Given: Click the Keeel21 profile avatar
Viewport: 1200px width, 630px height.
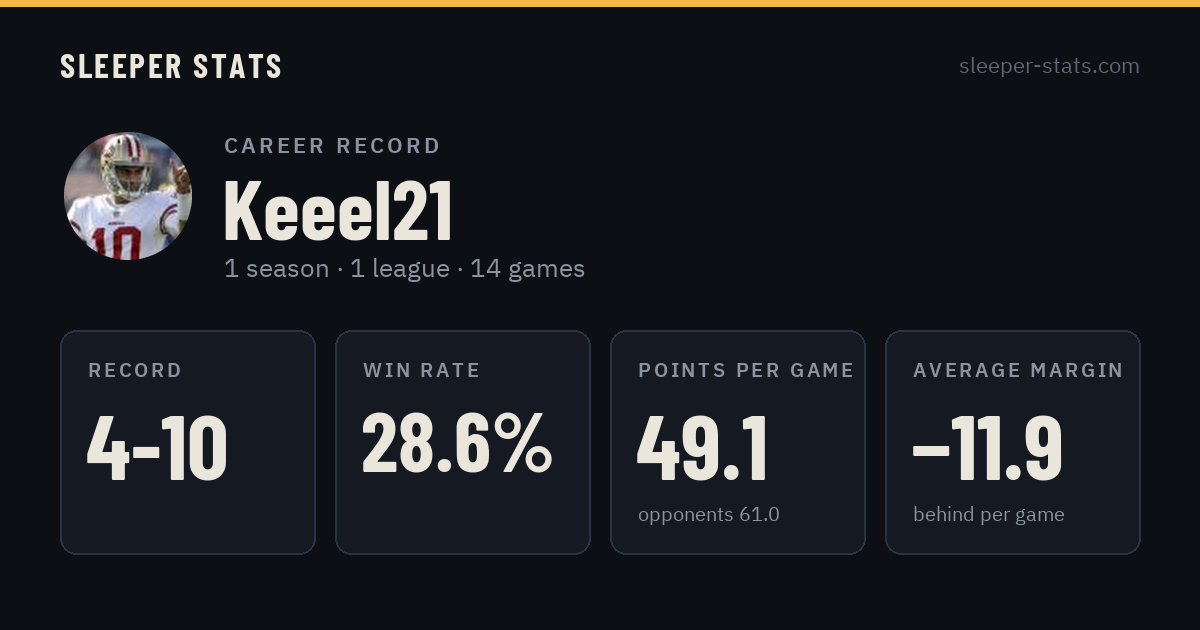Looking at the screenshot, I should [127, 196].
